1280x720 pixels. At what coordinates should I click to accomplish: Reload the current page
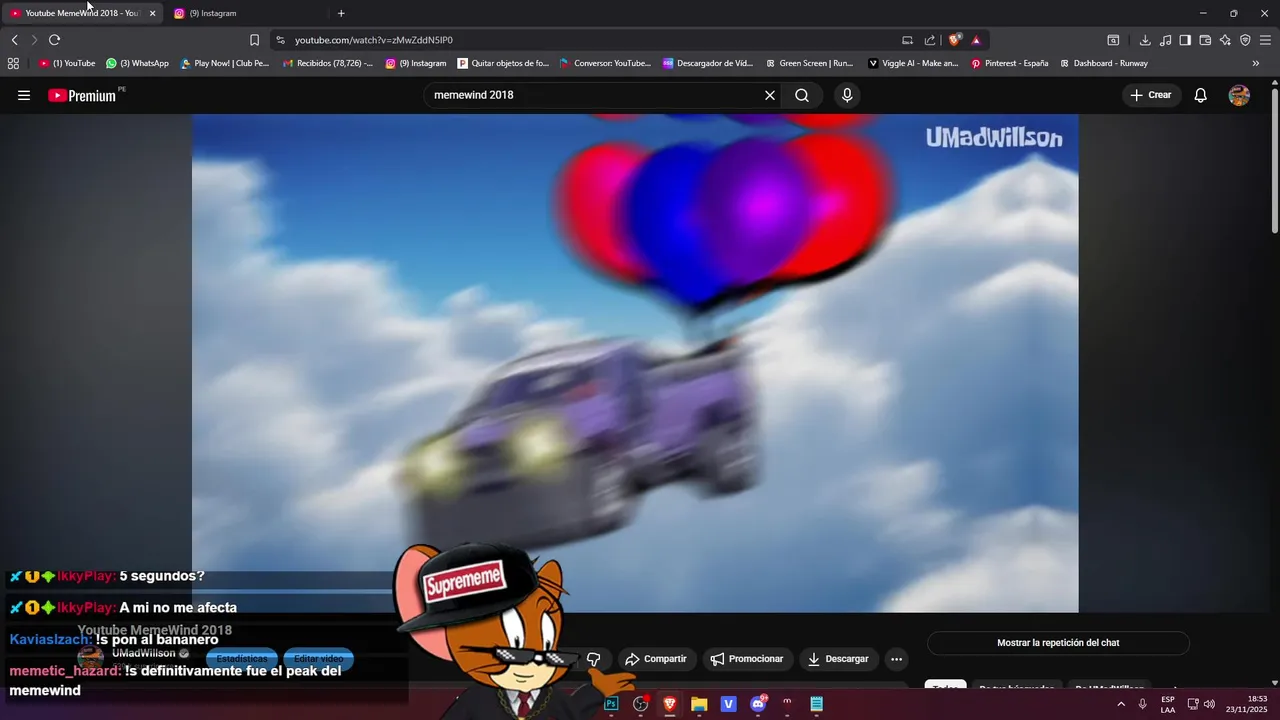coord(54,40)
